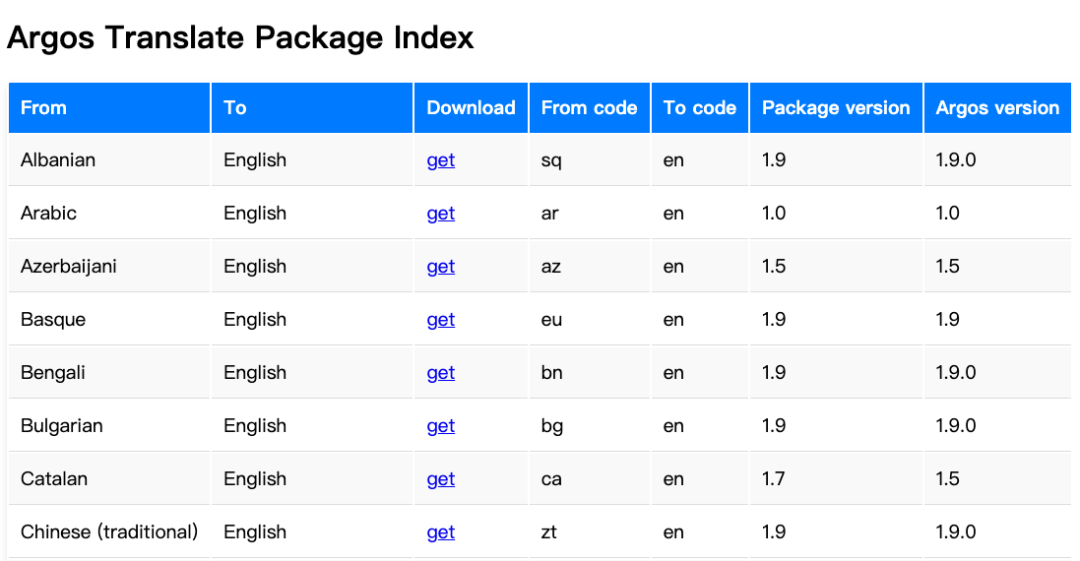Click the Argos version column header
The image size is (1080, 561).
997,108
